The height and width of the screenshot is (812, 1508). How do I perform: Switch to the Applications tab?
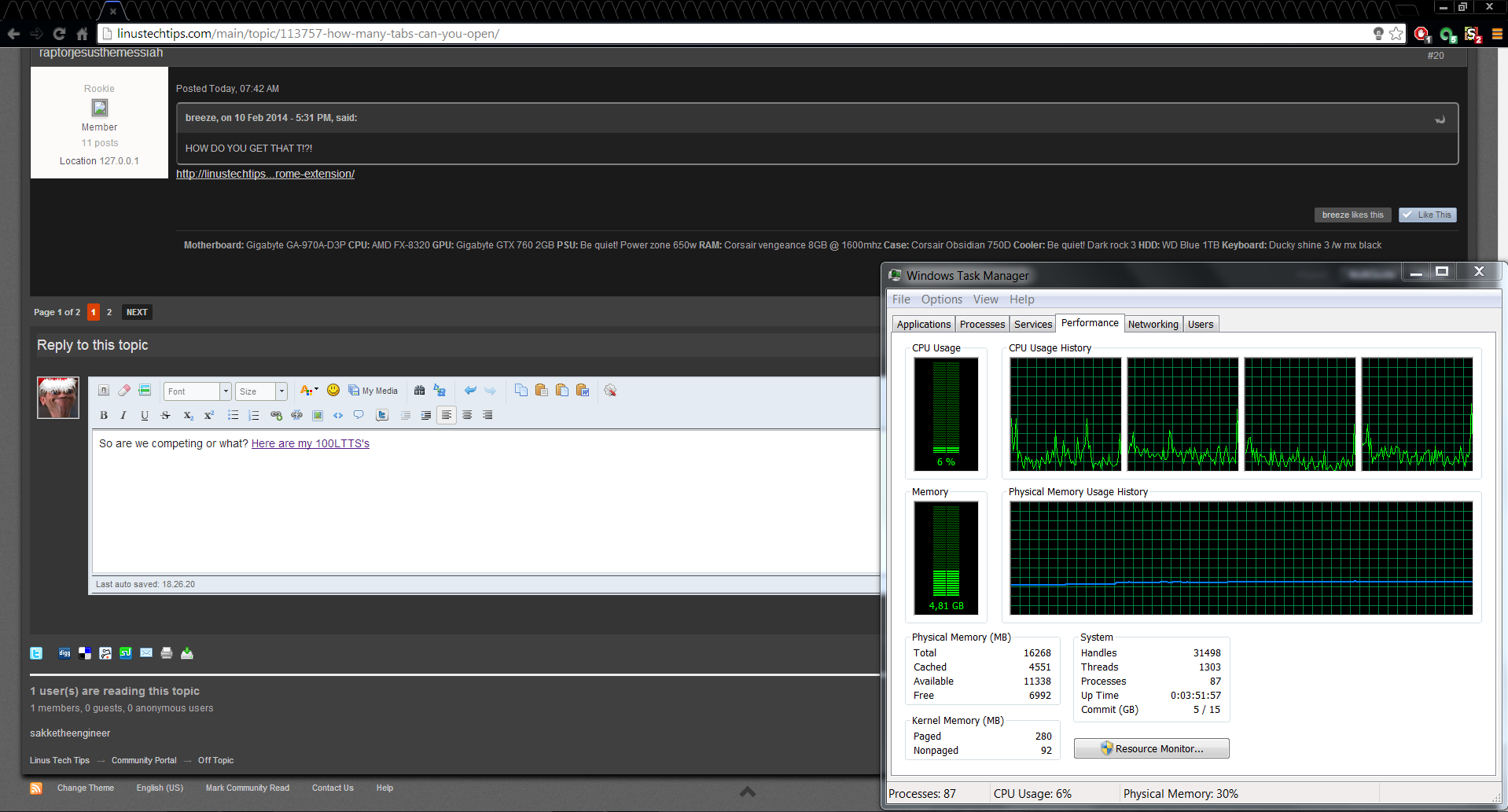click(x=924, y=325)
